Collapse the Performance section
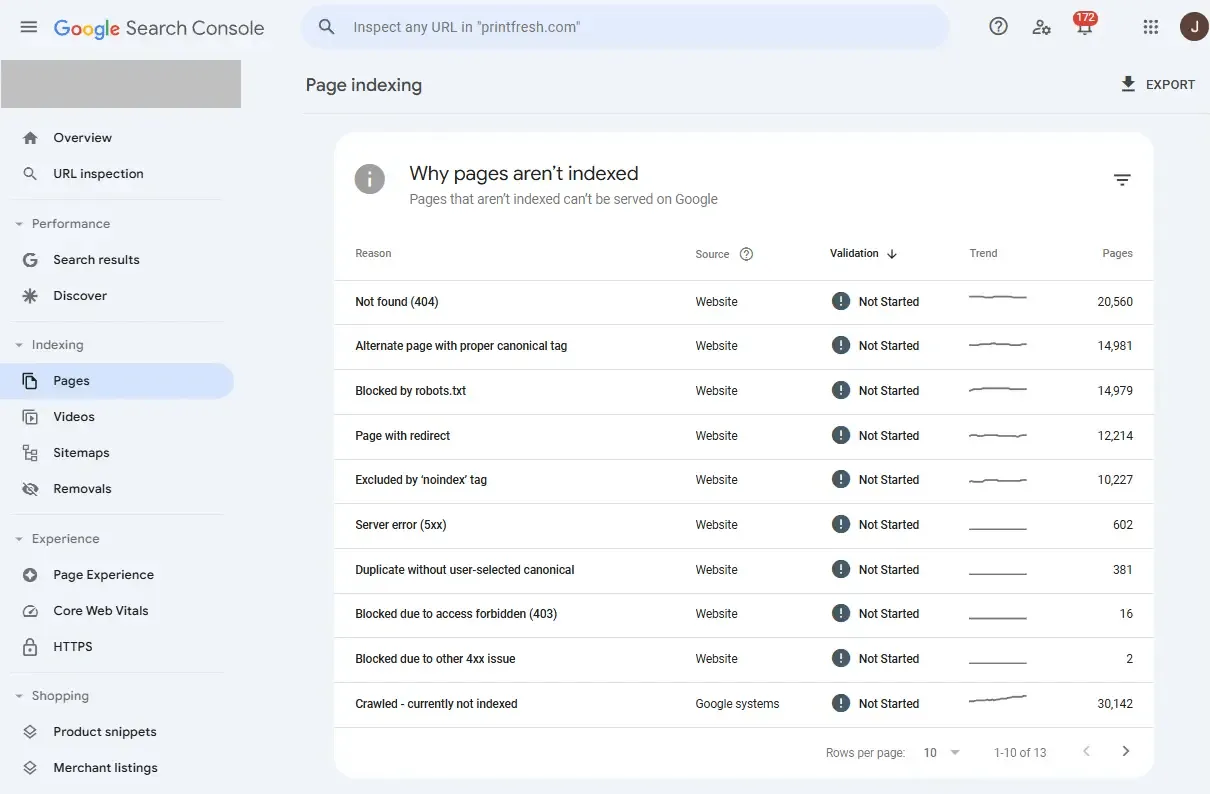Viewport: 1210px width, 794px height. (19, 224)
